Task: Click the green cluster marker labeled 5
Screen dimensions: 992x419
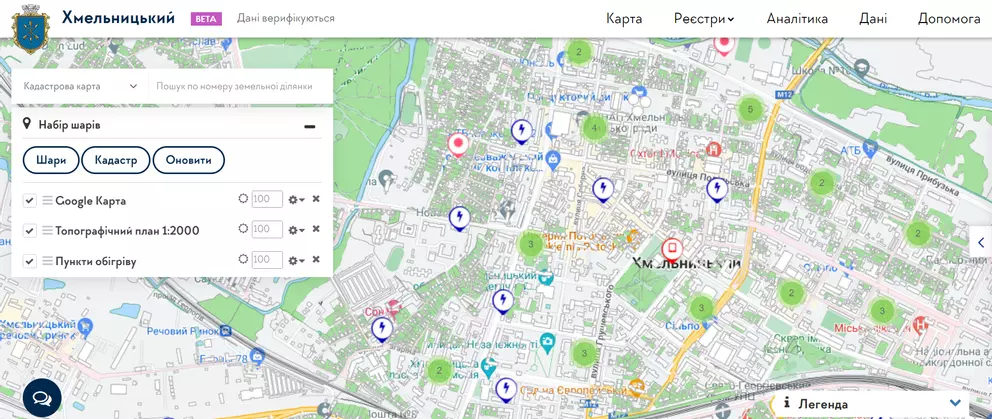Action: [750, 110]
